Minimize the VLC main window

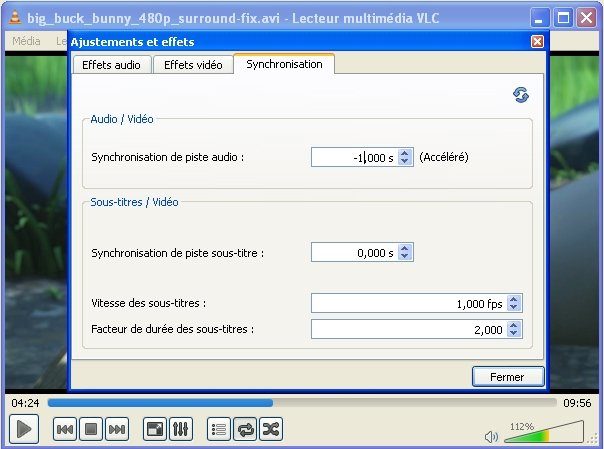(540, 18)
